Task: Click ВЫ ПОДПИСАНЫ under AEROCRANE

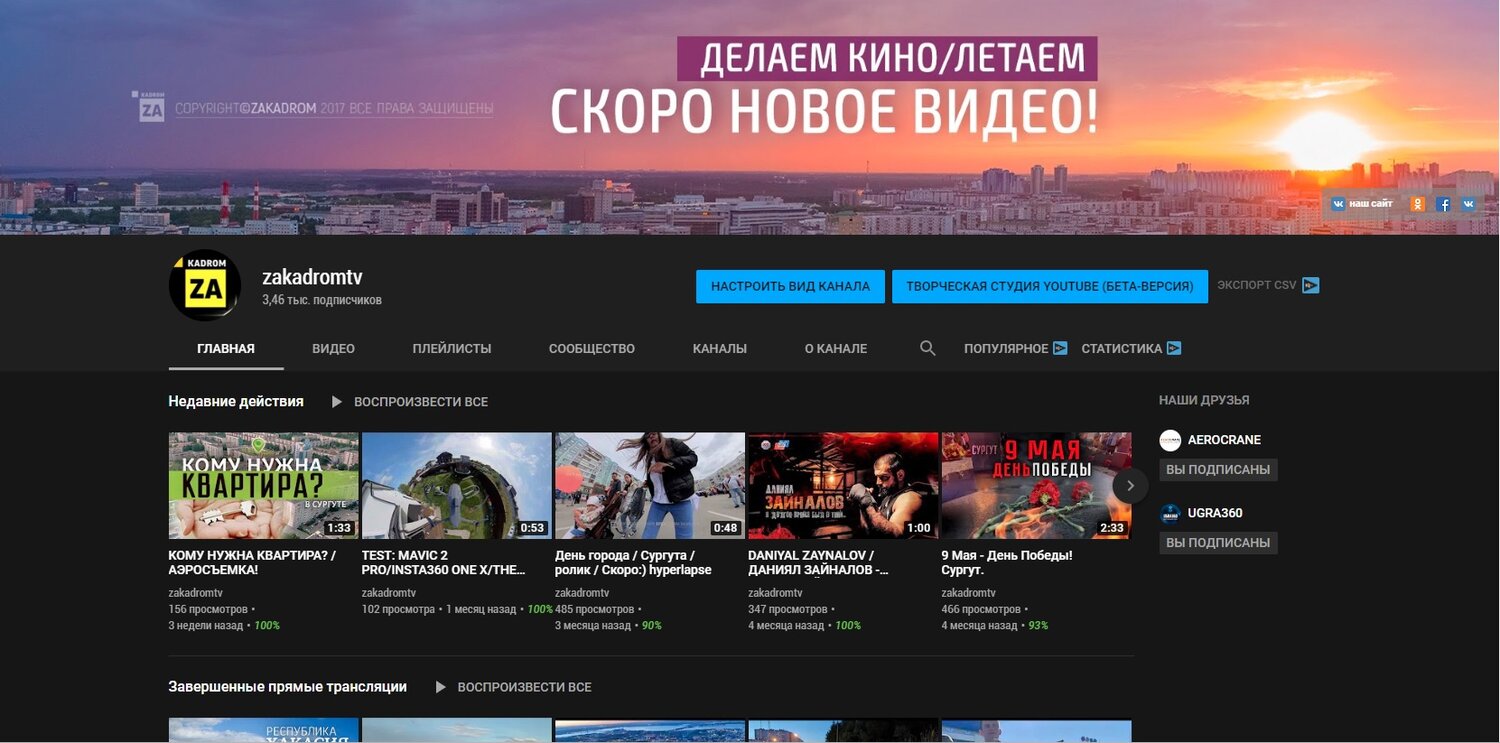Action: 1218,470
